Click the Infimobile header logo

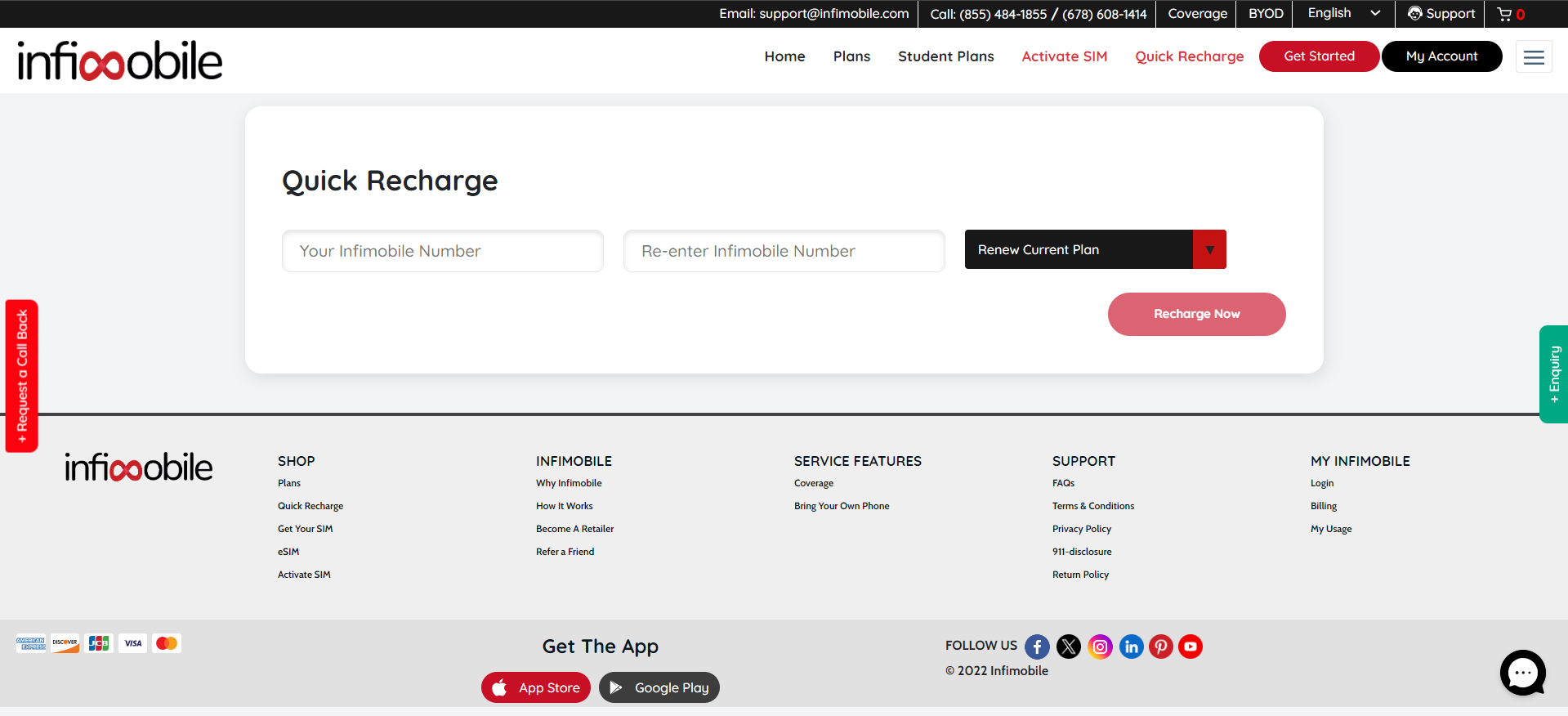click(x=120, y=60)
